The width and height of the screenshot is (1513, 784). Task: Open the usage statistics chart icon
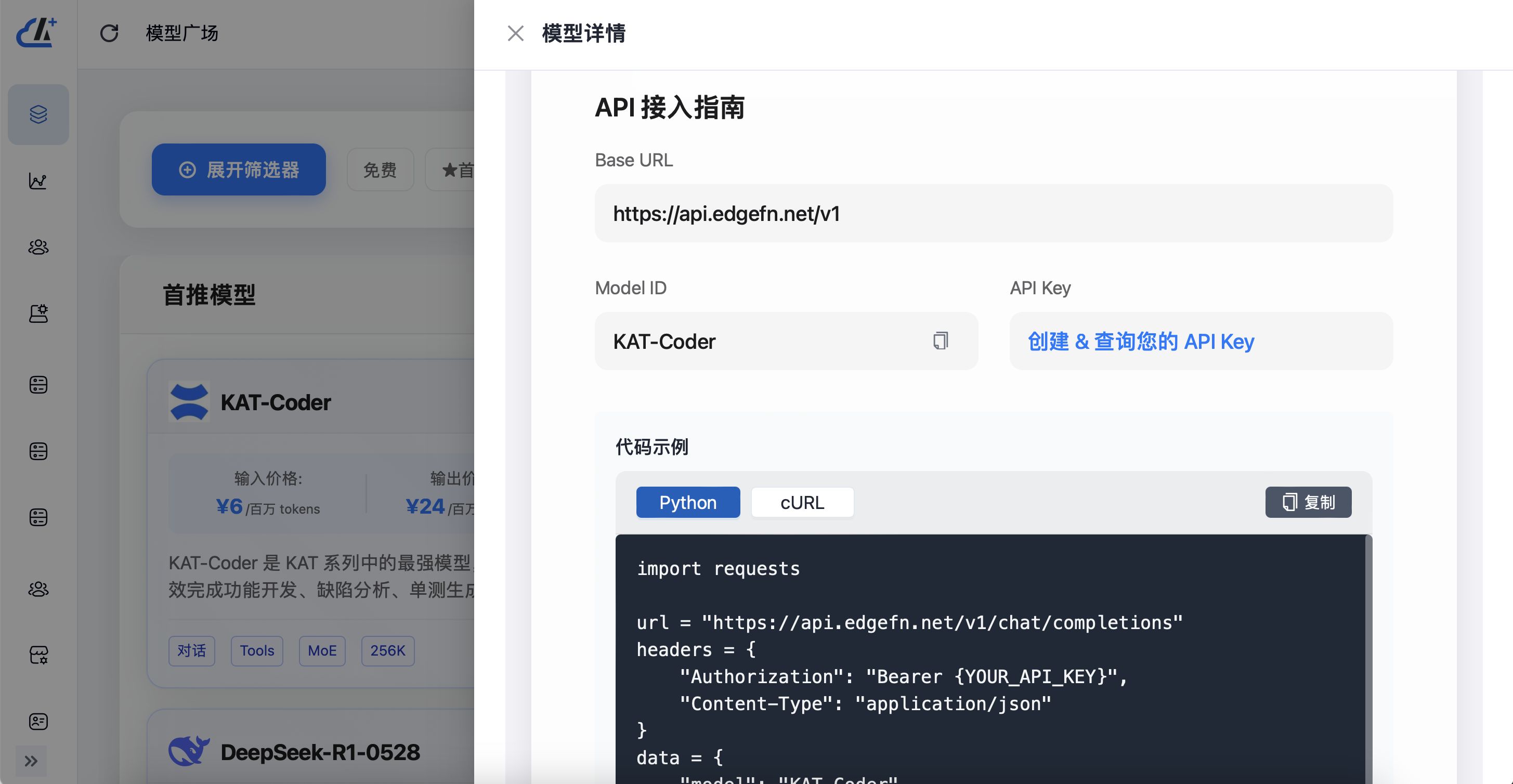pos(38,181)
